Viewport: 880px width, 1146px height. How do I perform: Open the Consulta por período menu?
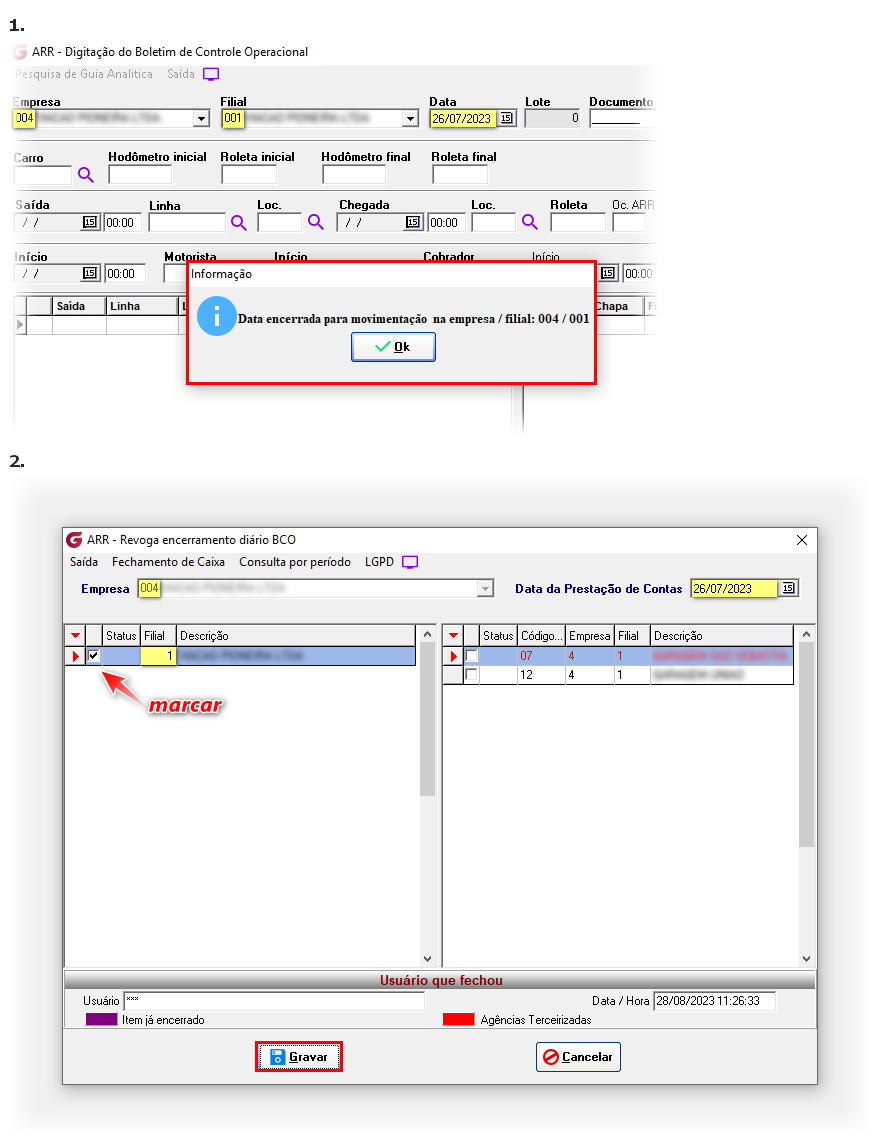coord(295,562)
